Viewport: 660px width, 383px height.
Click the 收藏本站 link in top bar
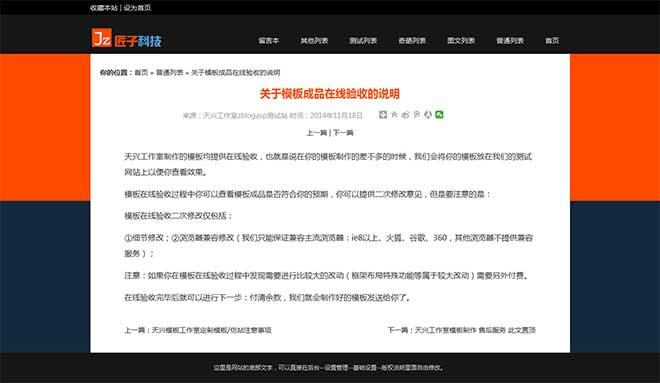[104, 8]
